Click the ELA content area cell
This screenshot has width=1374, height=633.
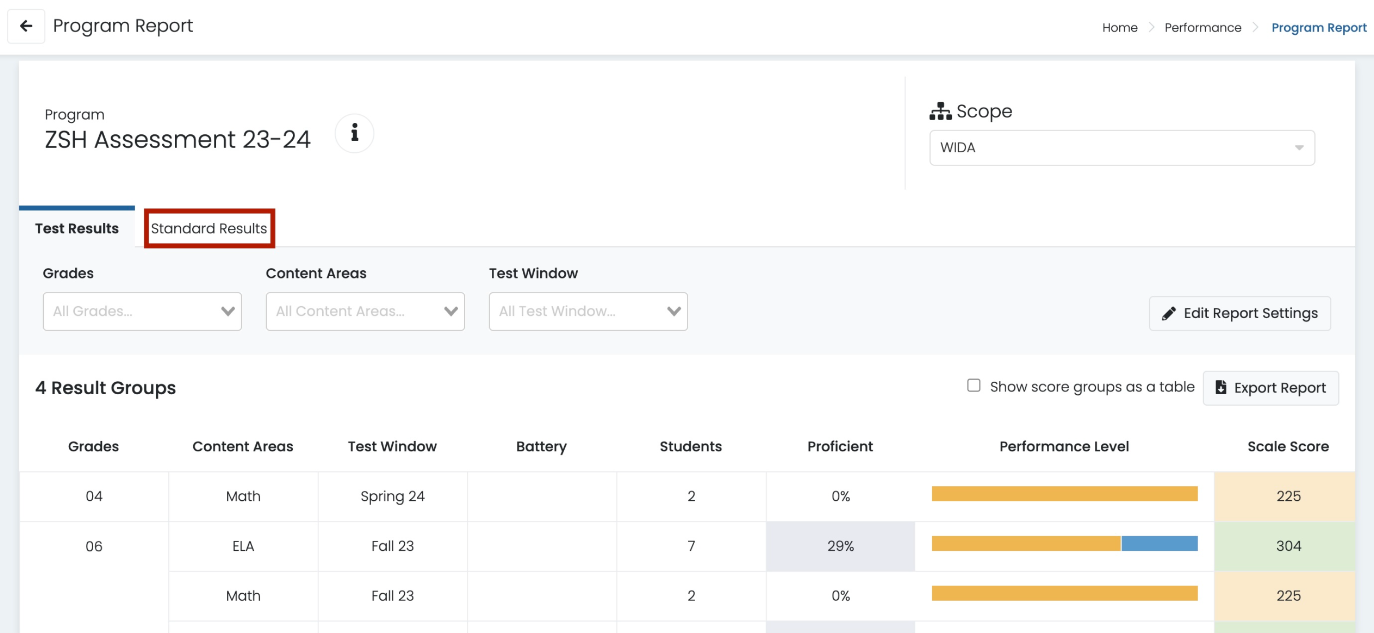pos(243,547)
